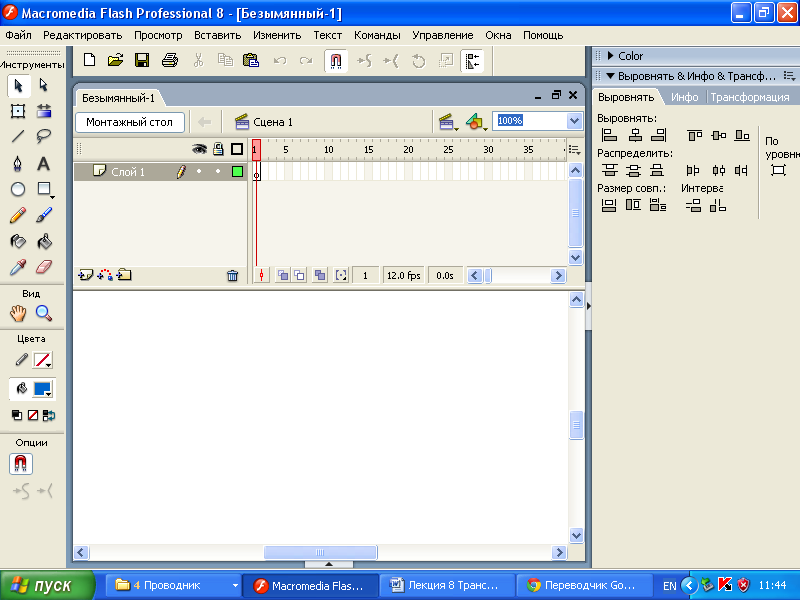Open the Align panel options menu

(790, 76)
